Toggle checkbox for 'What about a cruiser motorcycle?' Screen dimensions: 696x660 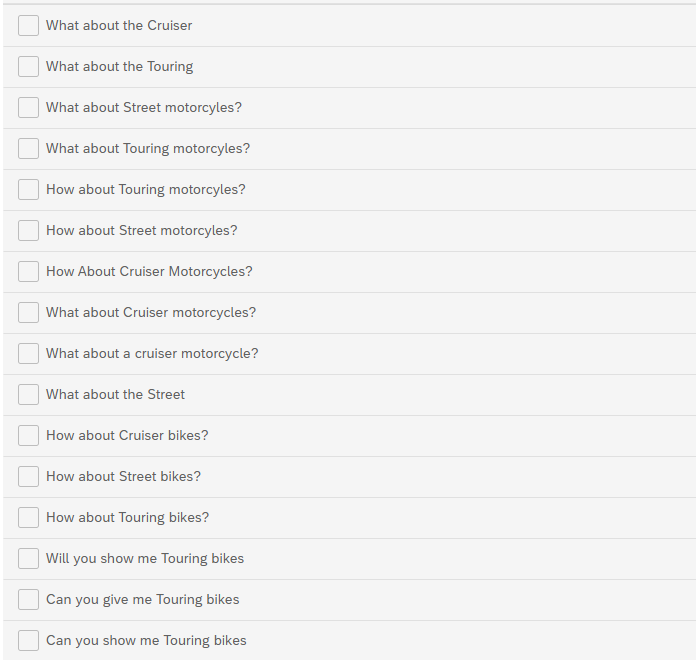point(28,353)
